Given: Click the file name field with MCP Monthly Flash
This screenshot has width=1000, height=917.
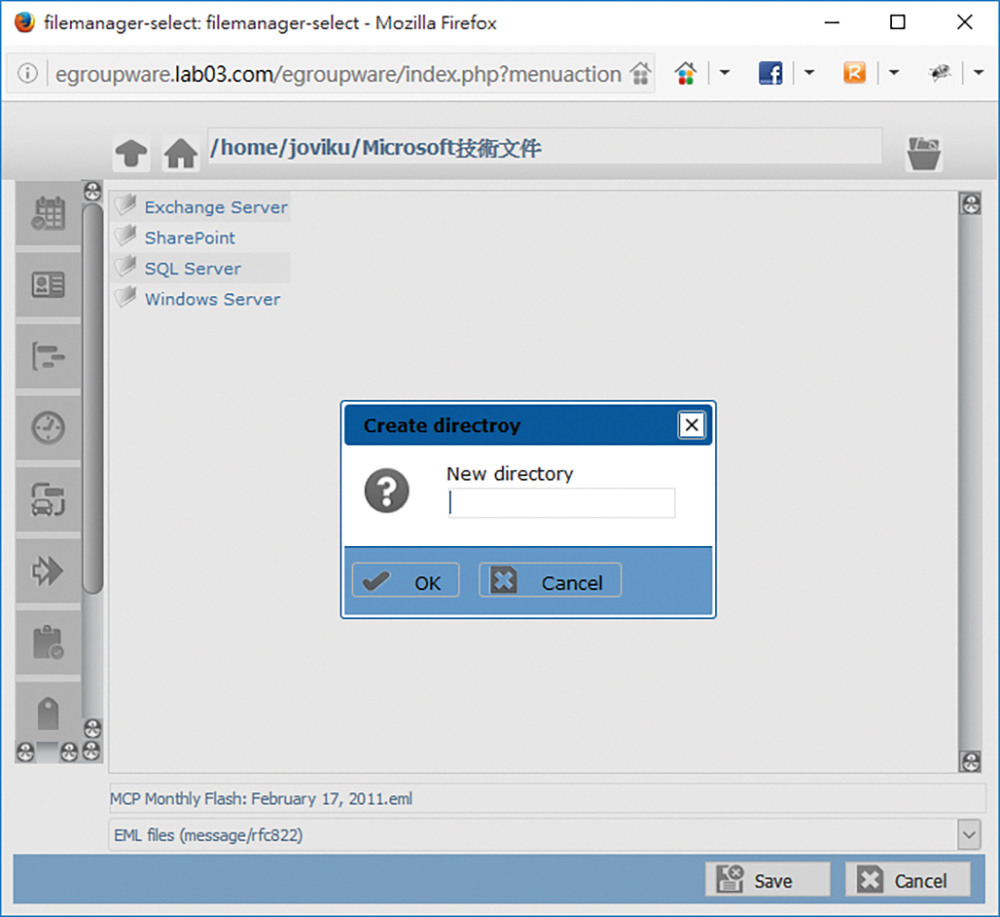Looking at the screenshot, I should click(547, 798).
